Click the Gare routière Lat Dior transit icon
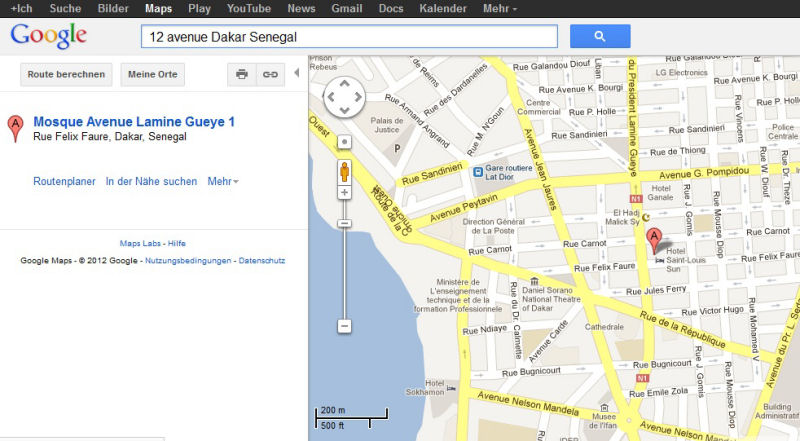The width and height of the screenshot is (800, 441). pos(478,172)
